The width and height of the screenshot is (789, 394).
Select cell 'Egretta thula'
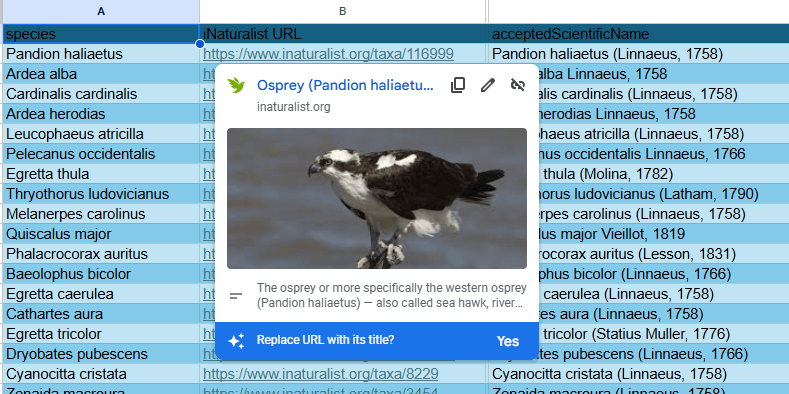[101, 174]
